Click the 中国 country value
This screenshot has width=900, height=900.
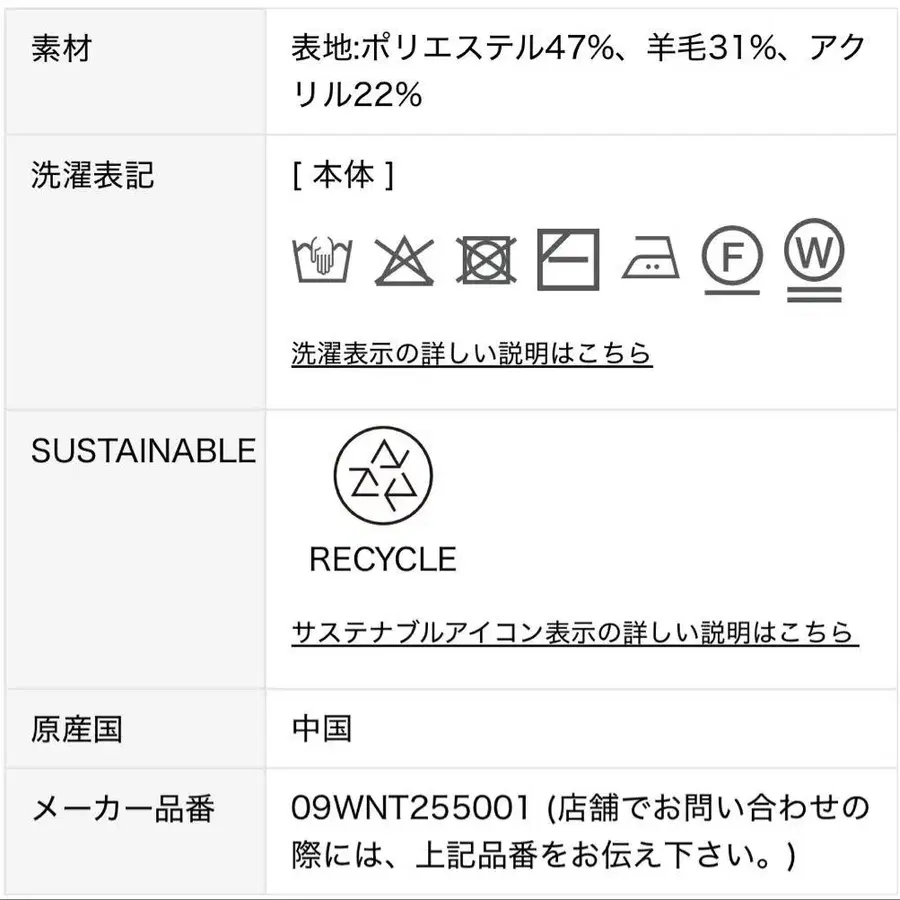pyautogui.click(x=322, y=728)
